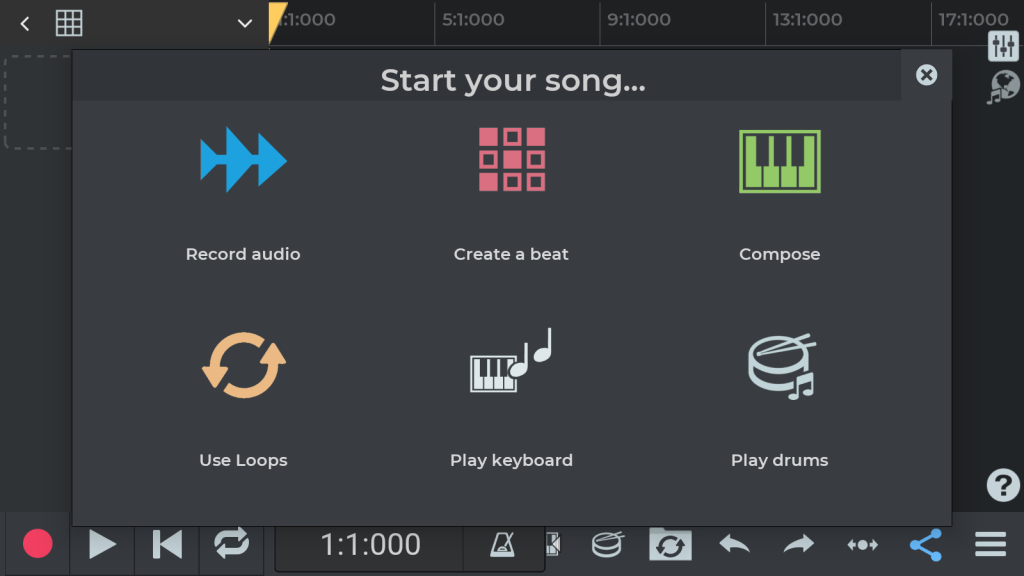Click the 1:1:000 time position display
Viewport: 1024px width, 576px height.
[370, 545]
